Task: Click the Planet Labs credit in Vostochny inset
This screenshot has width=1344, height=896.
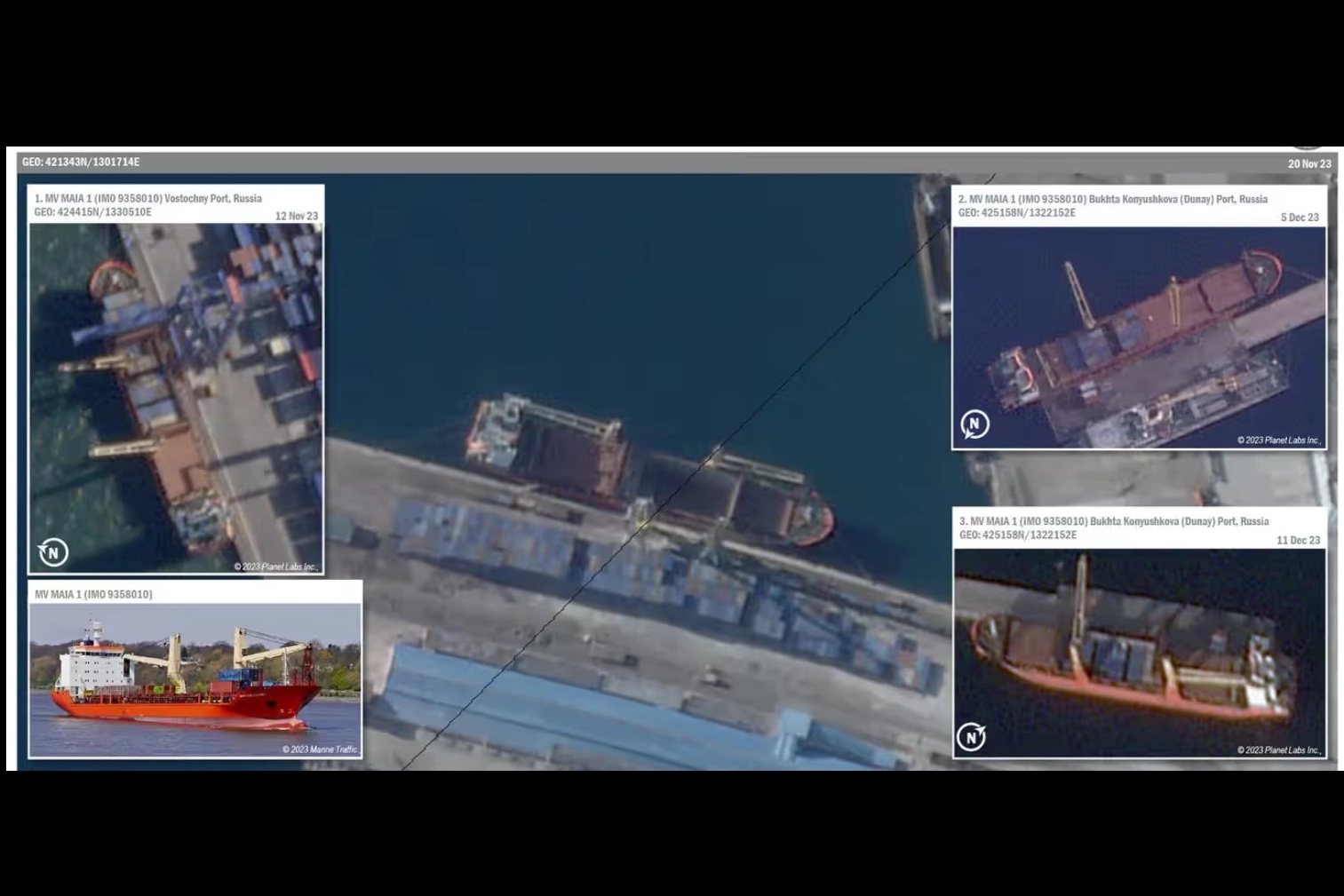Action: (x=275, y=567)
